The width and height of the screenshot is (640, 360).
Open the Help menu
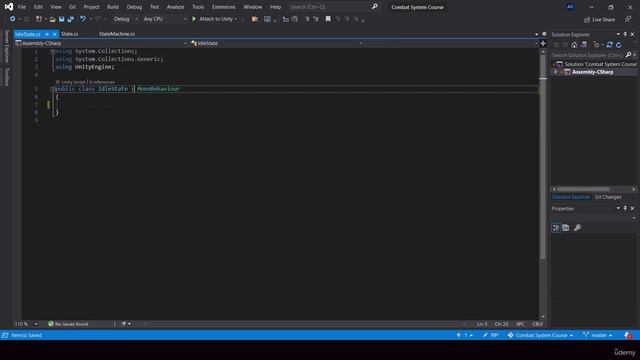[x=276, y=7]
